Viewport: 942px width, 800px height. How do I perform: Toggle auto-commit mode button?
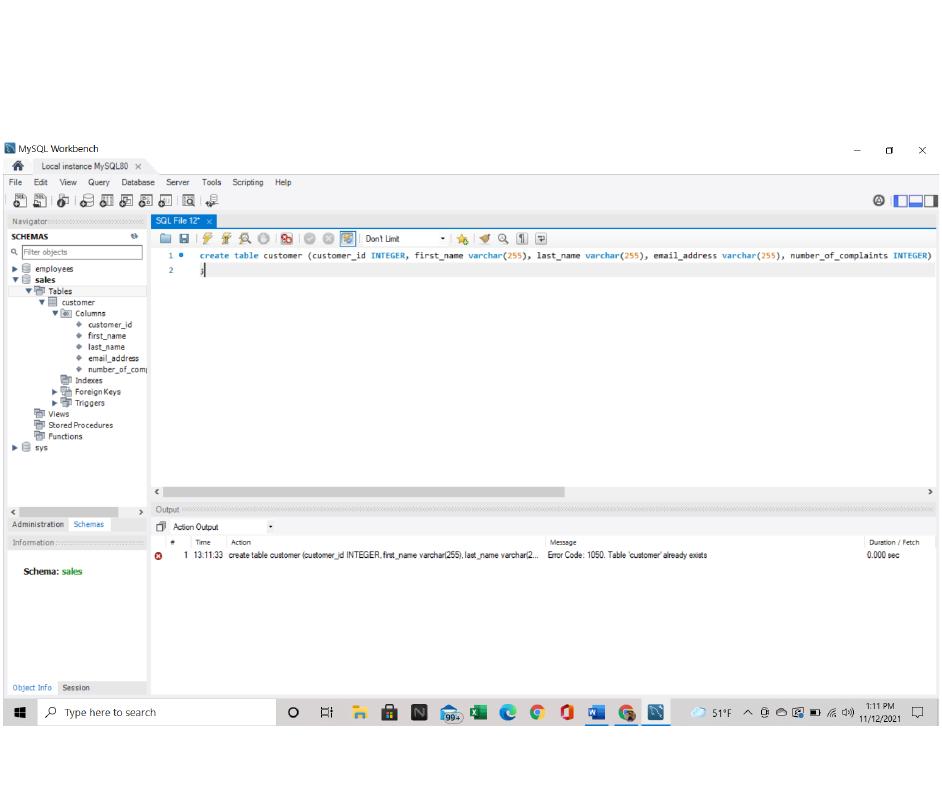pyautogui.click(x=348, y=239)
